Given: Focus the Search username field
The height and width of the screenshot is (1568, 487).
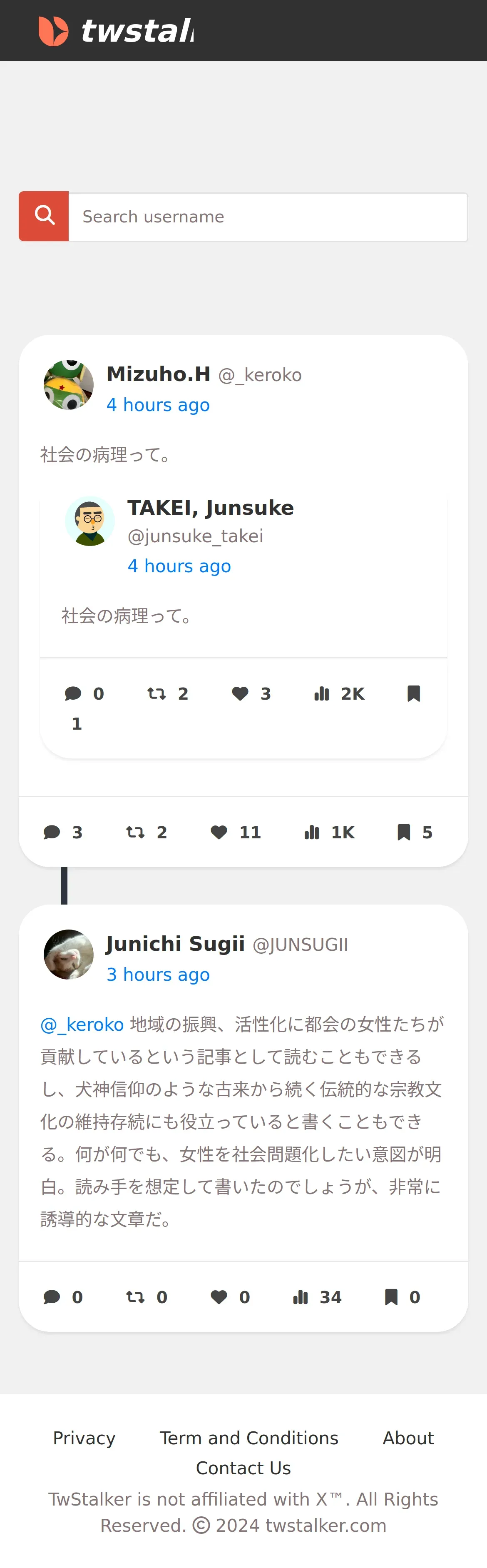Looking at the screenshot, I should click(268, 217).
